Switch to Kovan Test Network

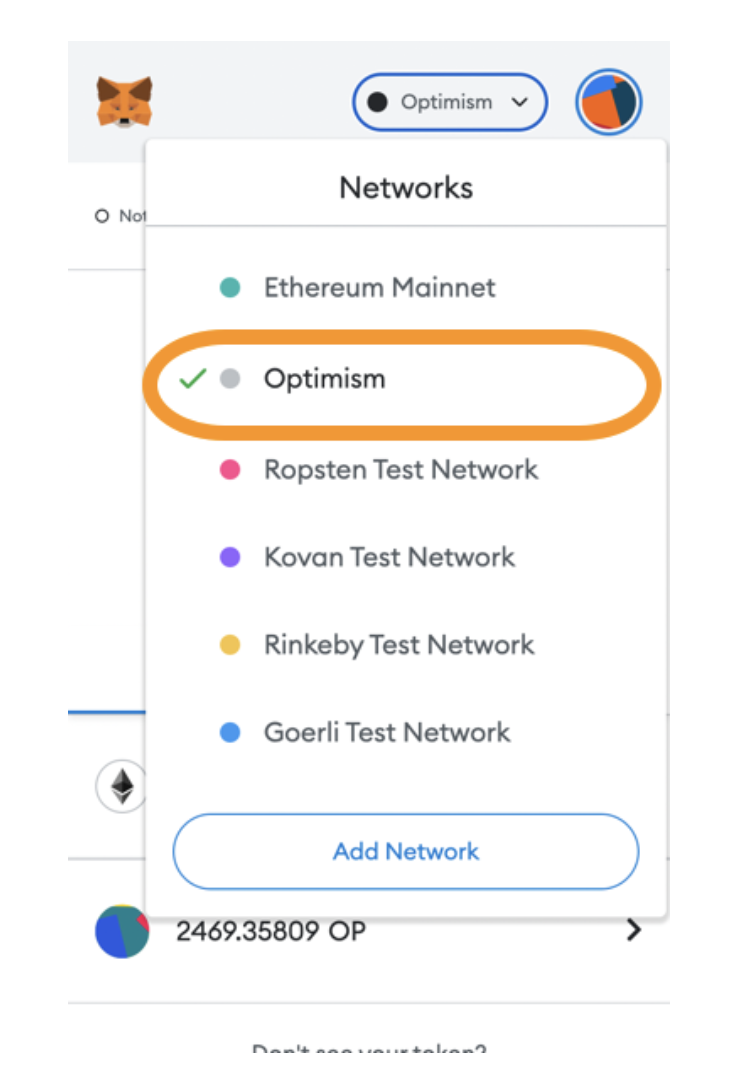coord(406,557)
